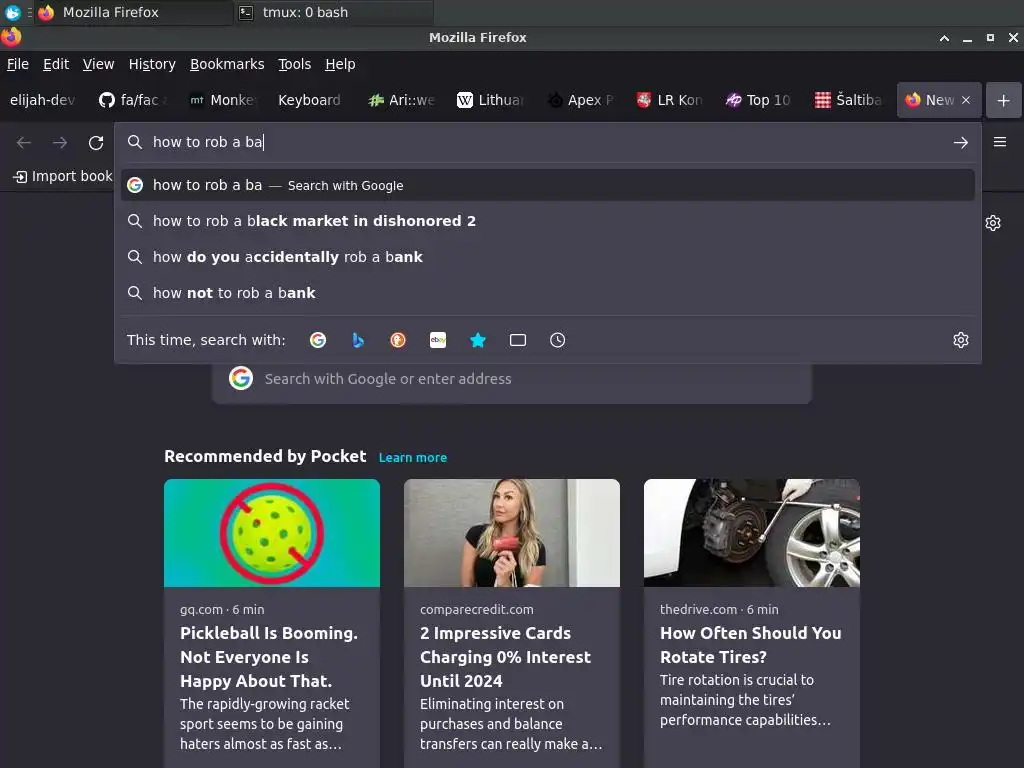Screen dimensions: 1024x768
Task: Switch to the LR Kon tab
Action: point(669,100)
